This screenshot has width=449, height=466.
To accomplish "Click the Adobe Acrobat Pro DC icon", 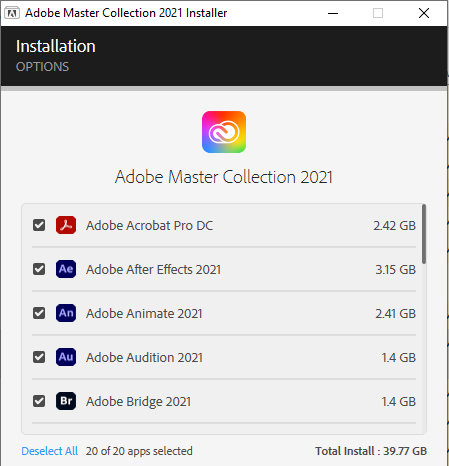I will (66, 225).
